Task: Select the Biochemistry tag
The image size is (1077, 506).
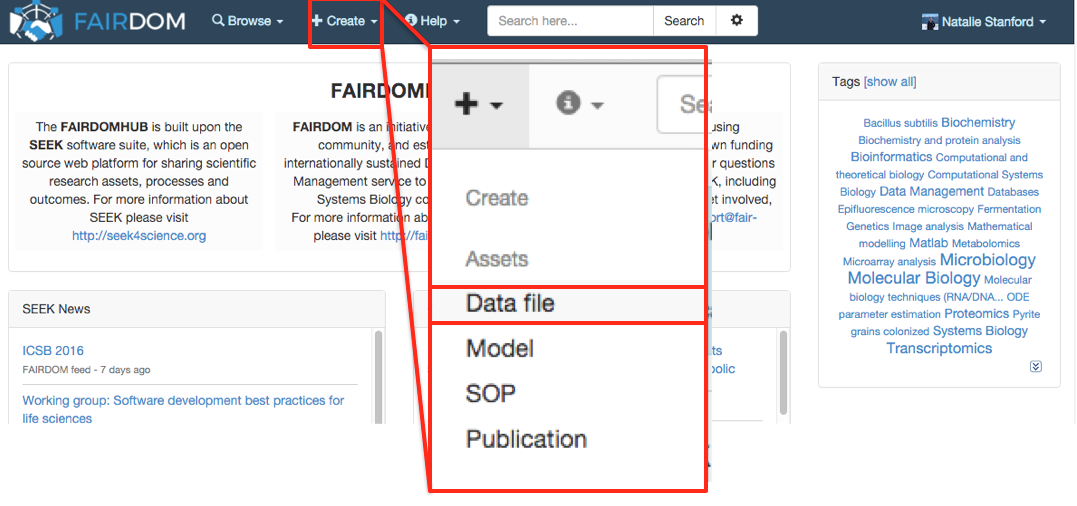Action: pyautogui.click(x=978, y=122)
